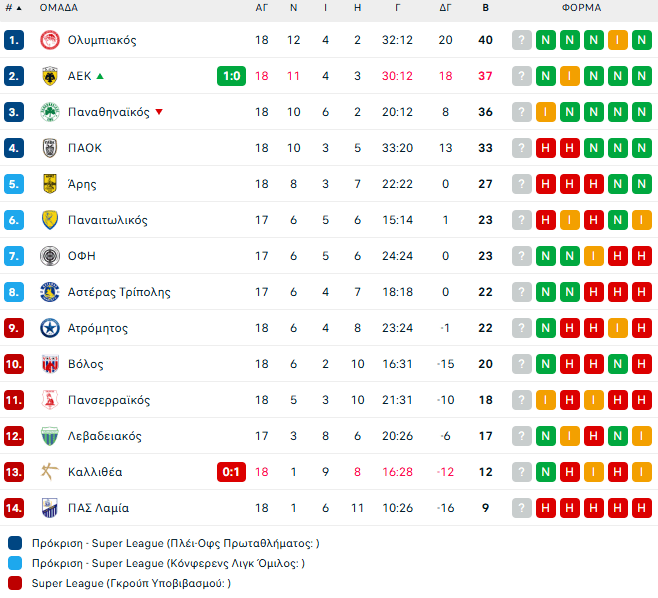Click the ΟΦΗ team logo
Screen dimensions: 658x598
click(49, 256)
